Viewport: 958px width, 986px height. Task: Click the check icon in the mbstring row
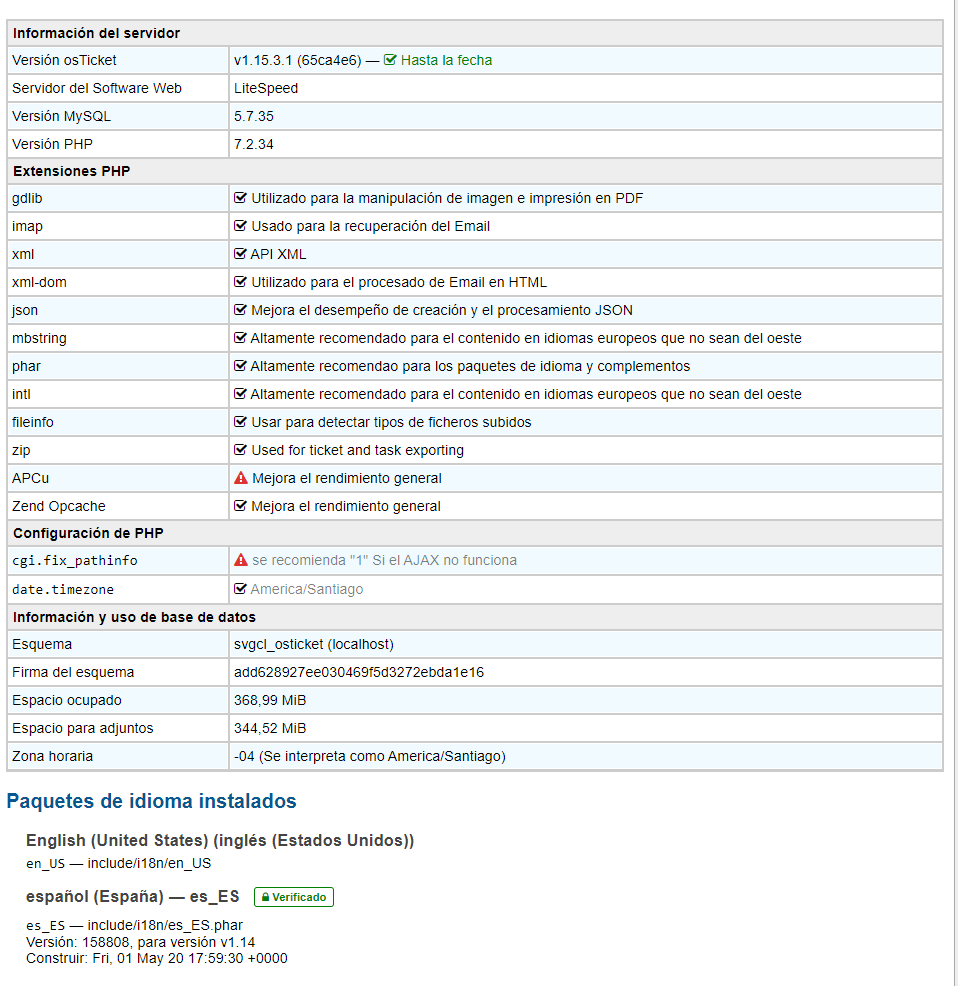240,338
